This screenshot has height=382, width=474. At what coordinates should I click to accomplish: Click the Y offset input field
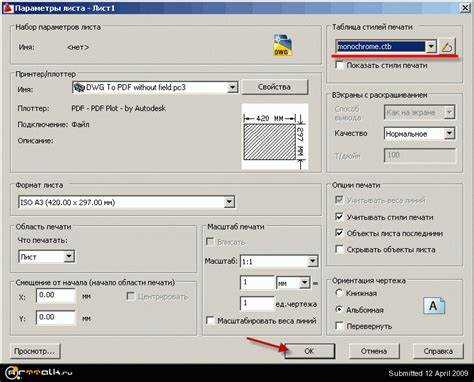[56, 318]
